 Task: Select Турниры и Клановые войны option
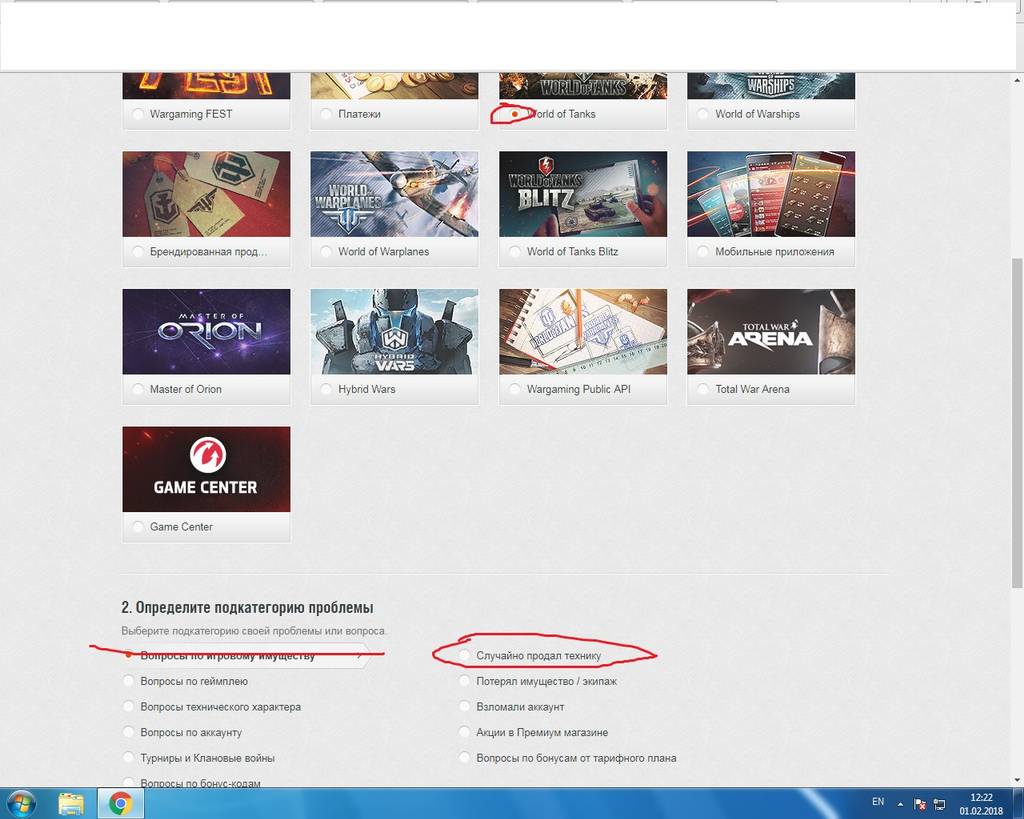click(128, 758)
